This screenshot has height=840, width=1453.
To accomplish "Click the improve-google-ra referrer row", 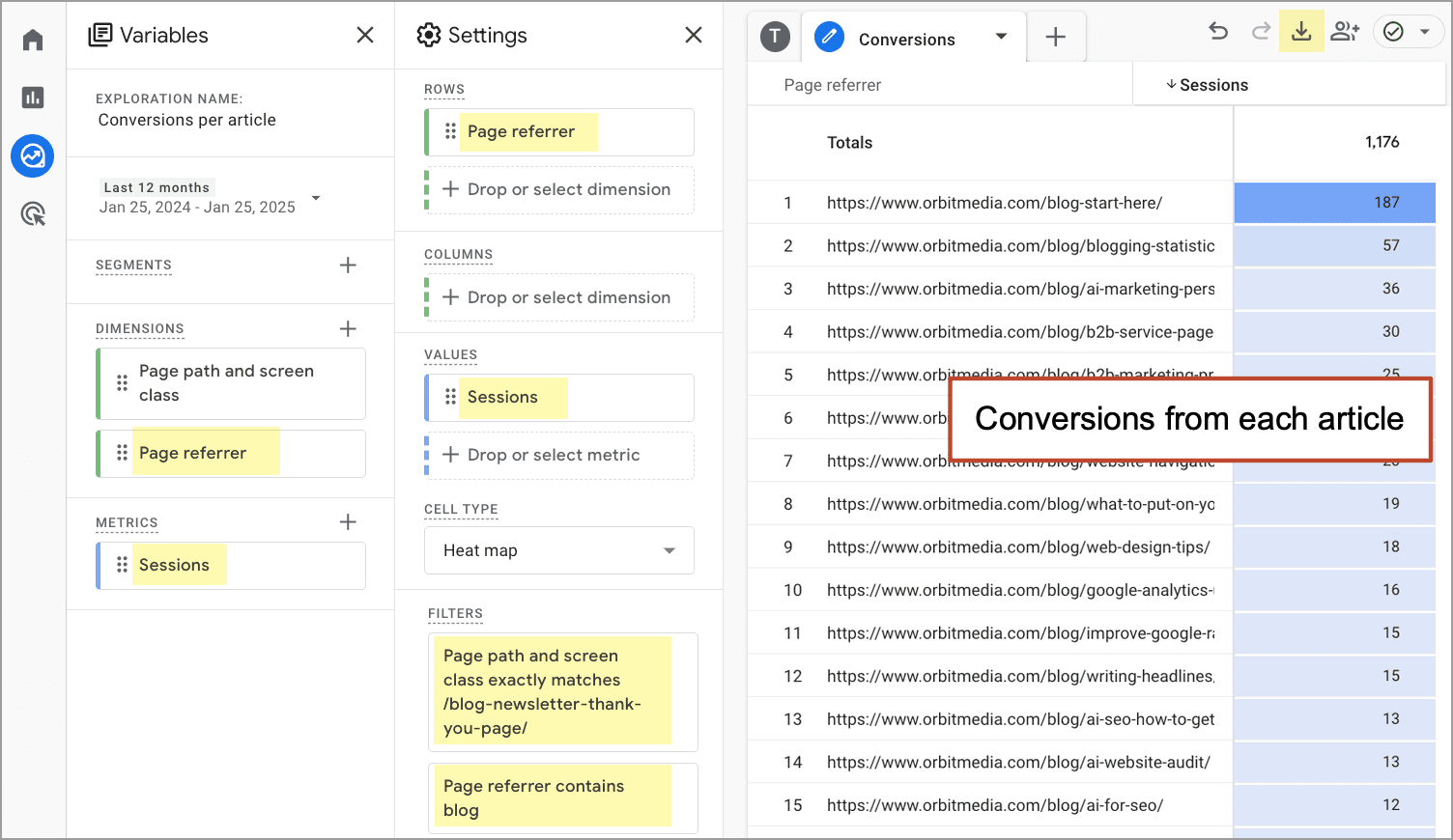I will 1020,633.
